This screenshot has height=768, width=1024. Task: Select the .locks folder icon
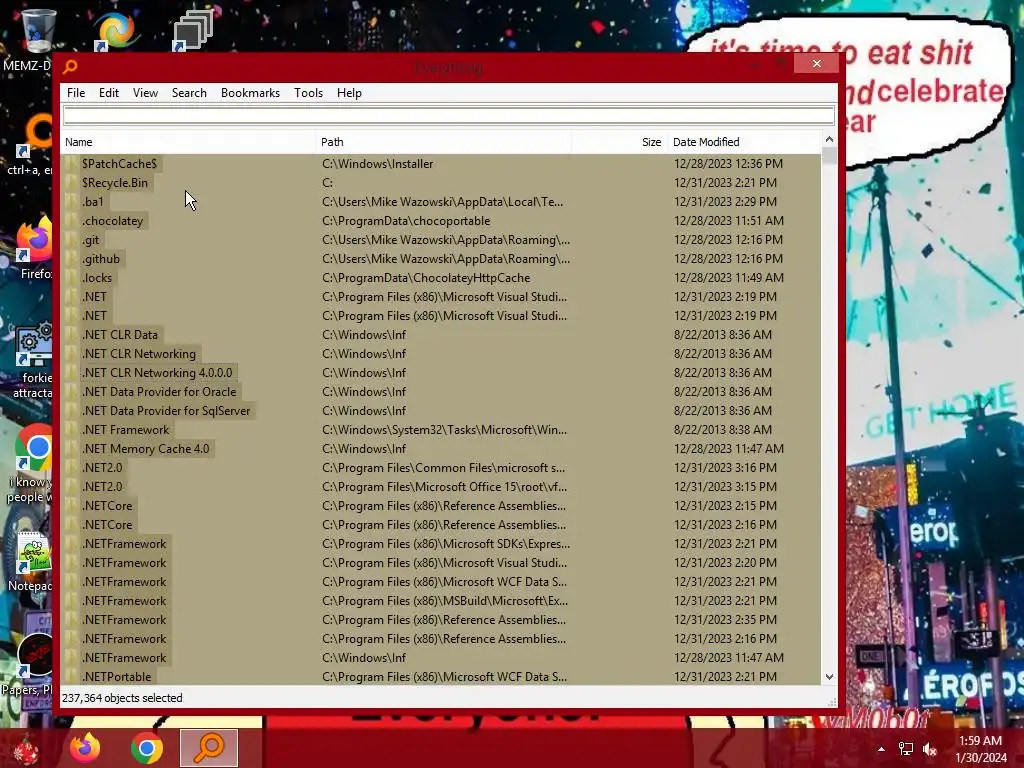point(71,278)
